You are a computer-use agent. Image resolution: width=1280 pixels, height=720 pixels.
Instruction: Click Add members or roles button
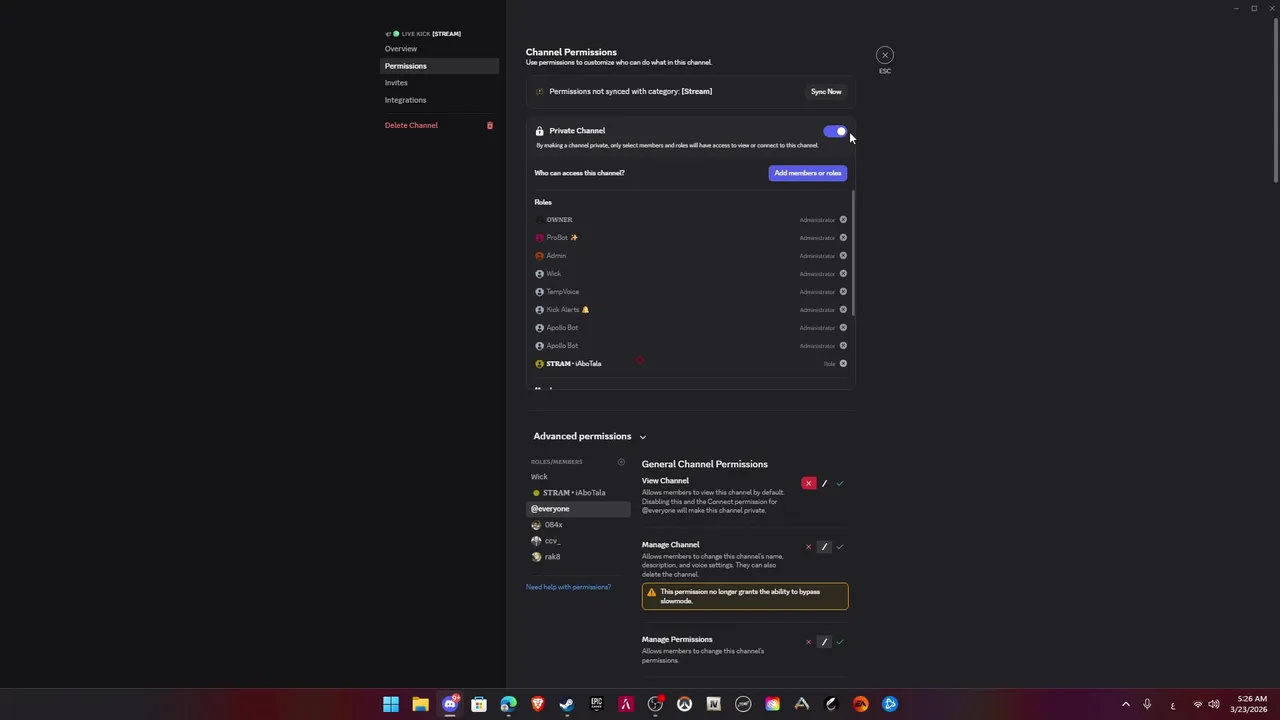[x=808, y=173]
